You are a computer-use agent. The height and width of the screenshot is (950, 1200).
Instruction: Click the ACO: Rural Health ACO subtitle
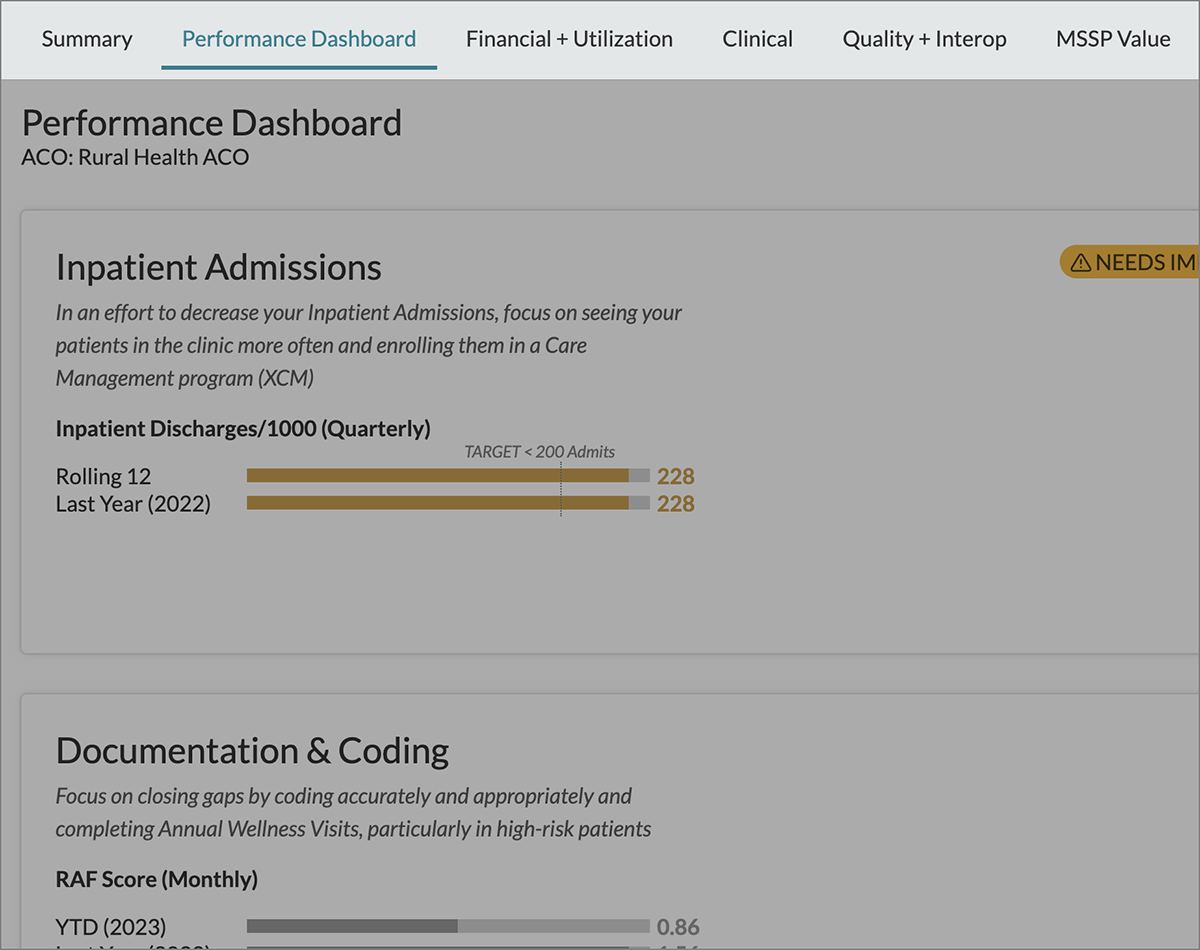(135, 157)
